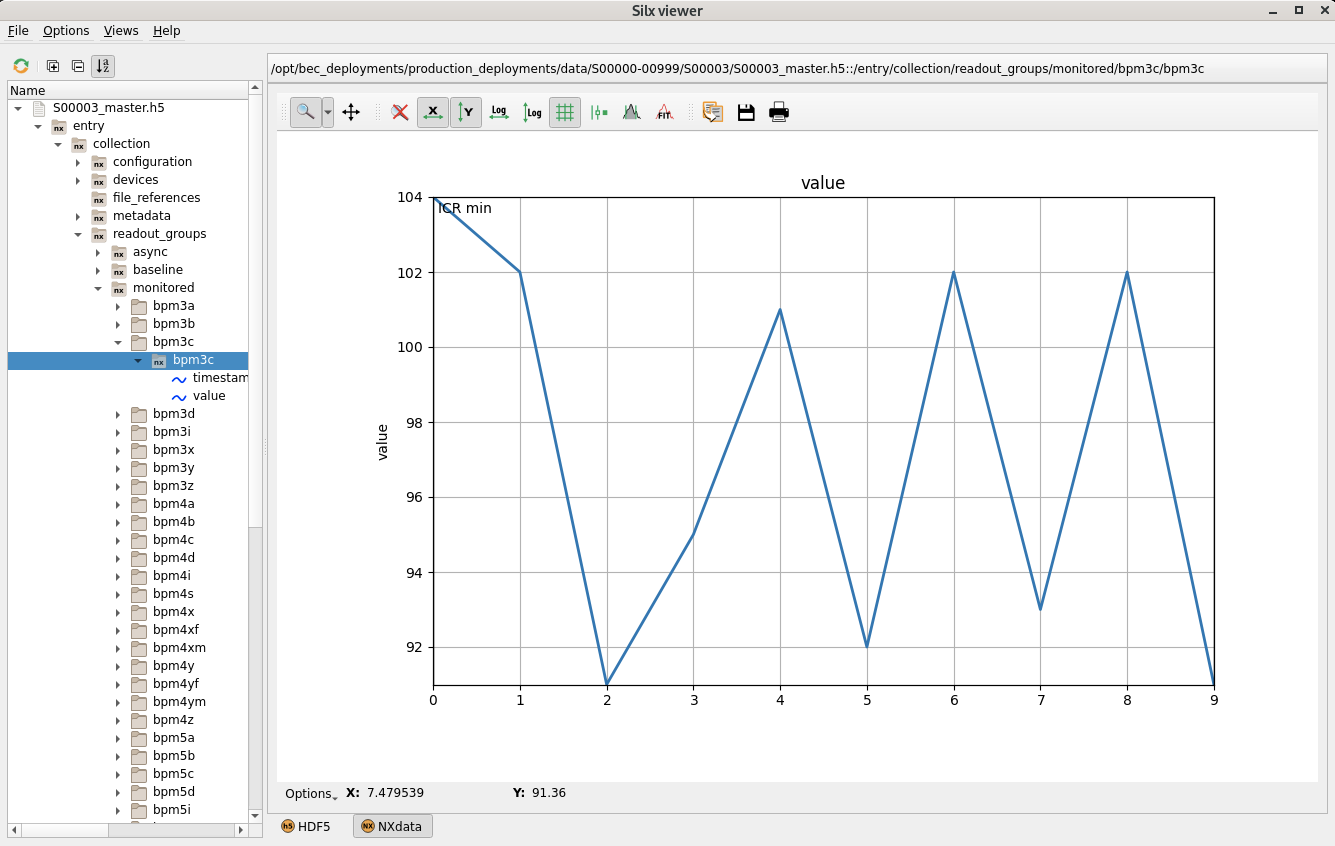This screenshot has height=846, width=1335.
Task: Switch to the NXdata tab
Action: click(x=393, y=826)
